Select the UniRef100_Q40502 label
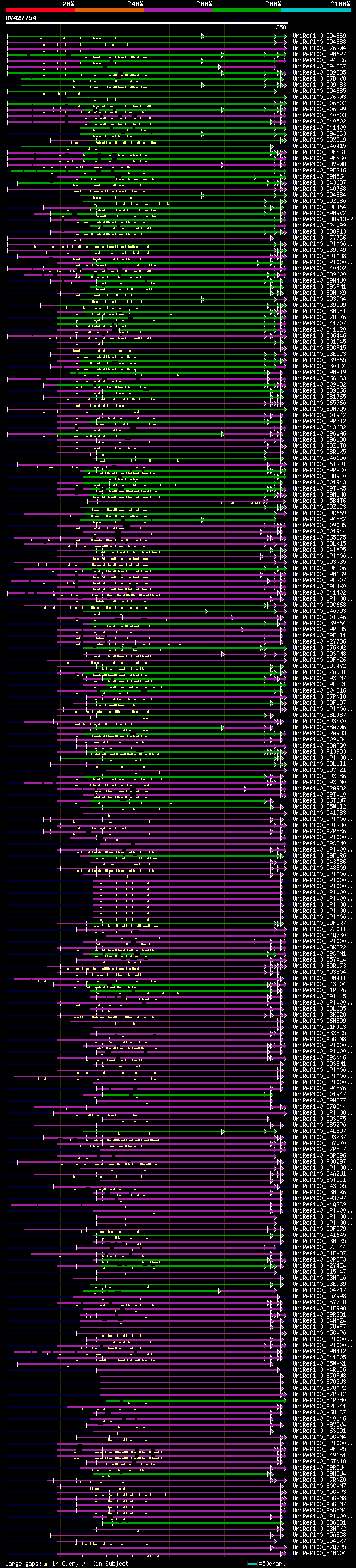The image size is (356, 1568). tap(319, 121)
